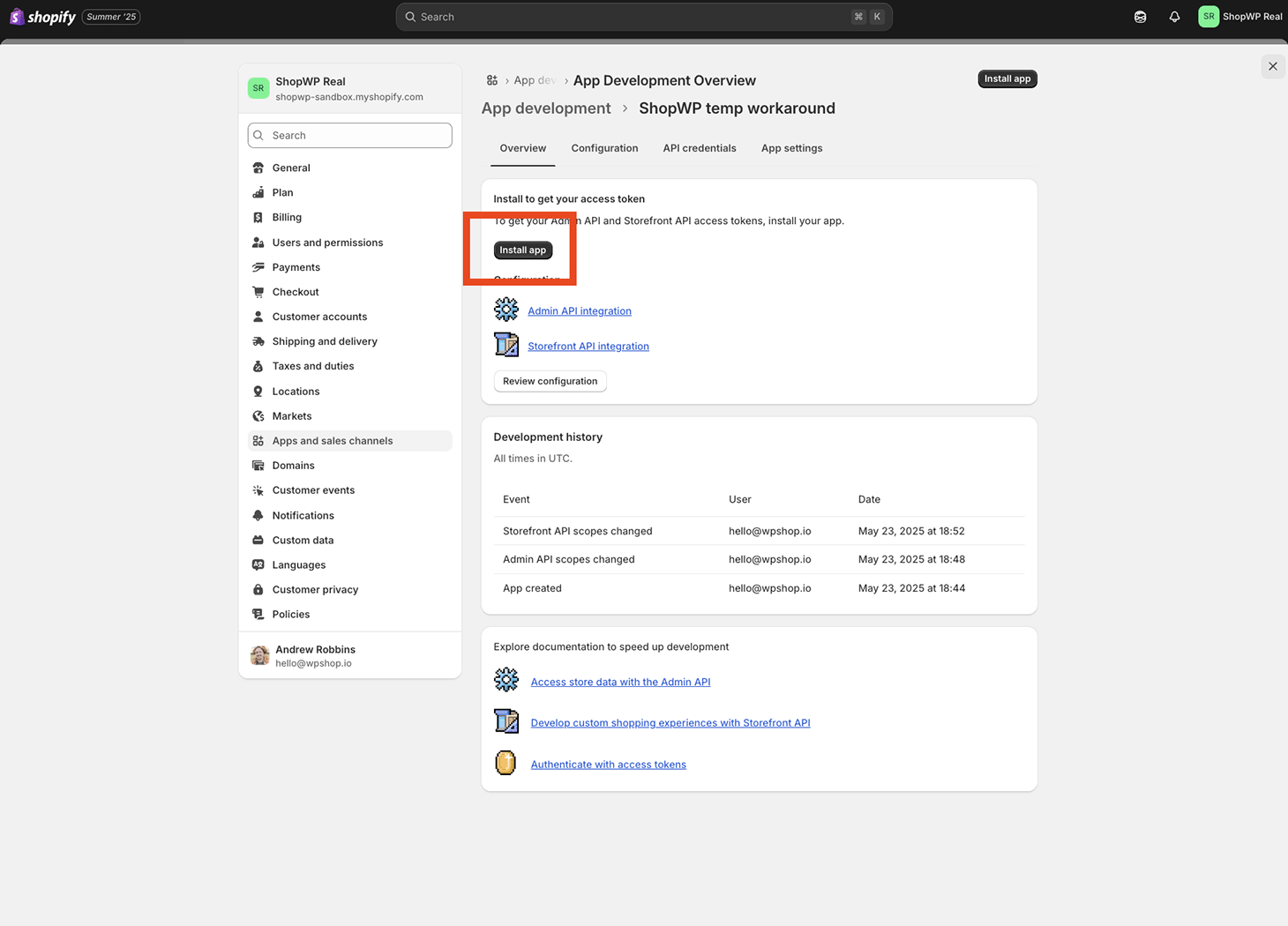Click the Shopify logo in top bar
Image resolution: width=1288 pixels, height=926 pixels.
[42, 17]
